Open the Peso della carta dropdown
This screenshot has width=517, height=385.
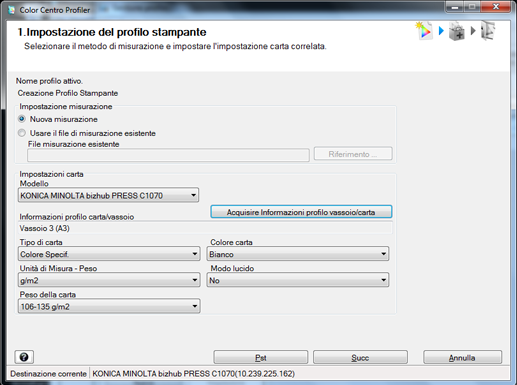[109, 306]
